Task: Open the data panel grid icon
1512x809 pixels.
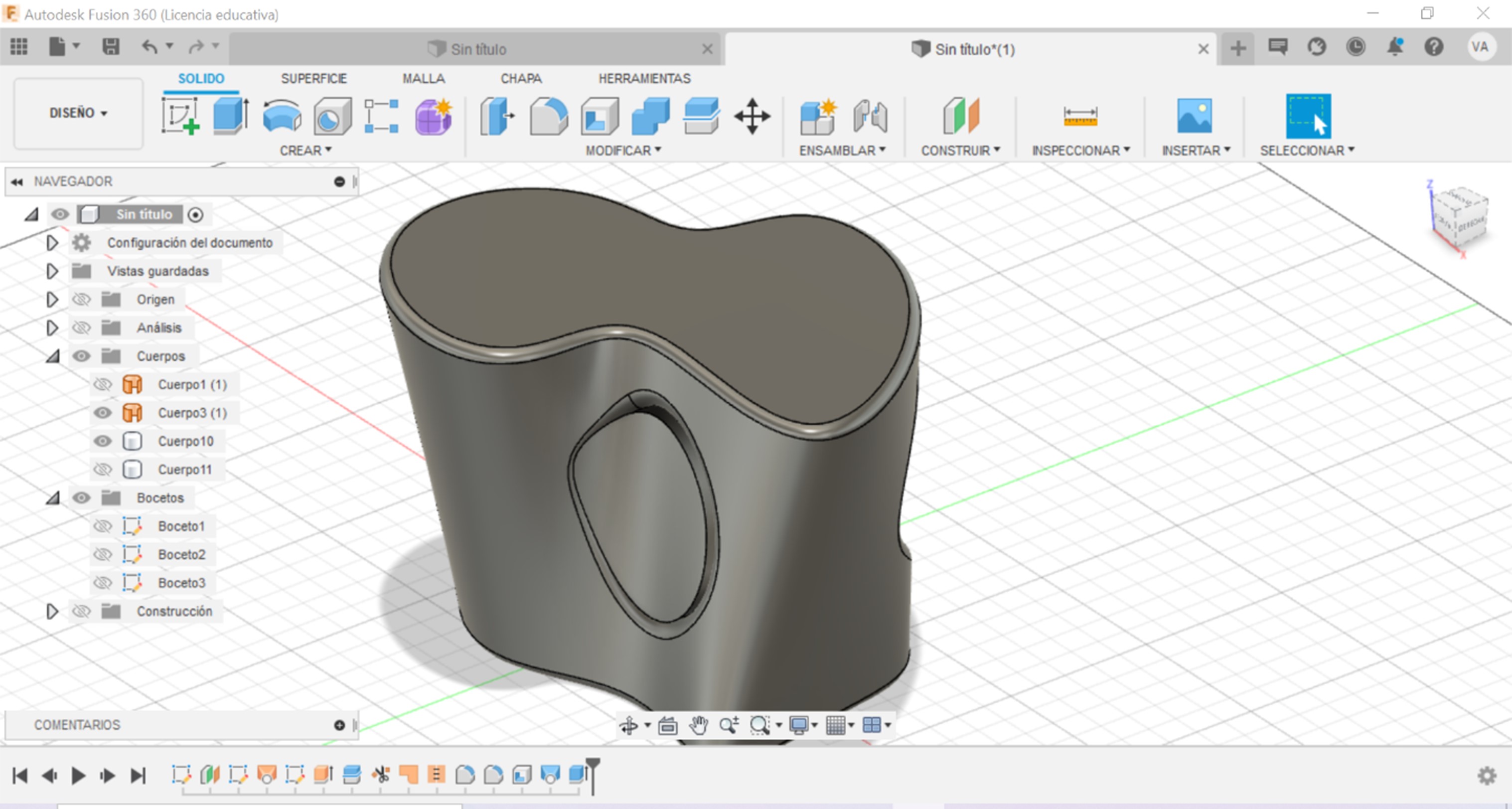Action: coord(19,46)
